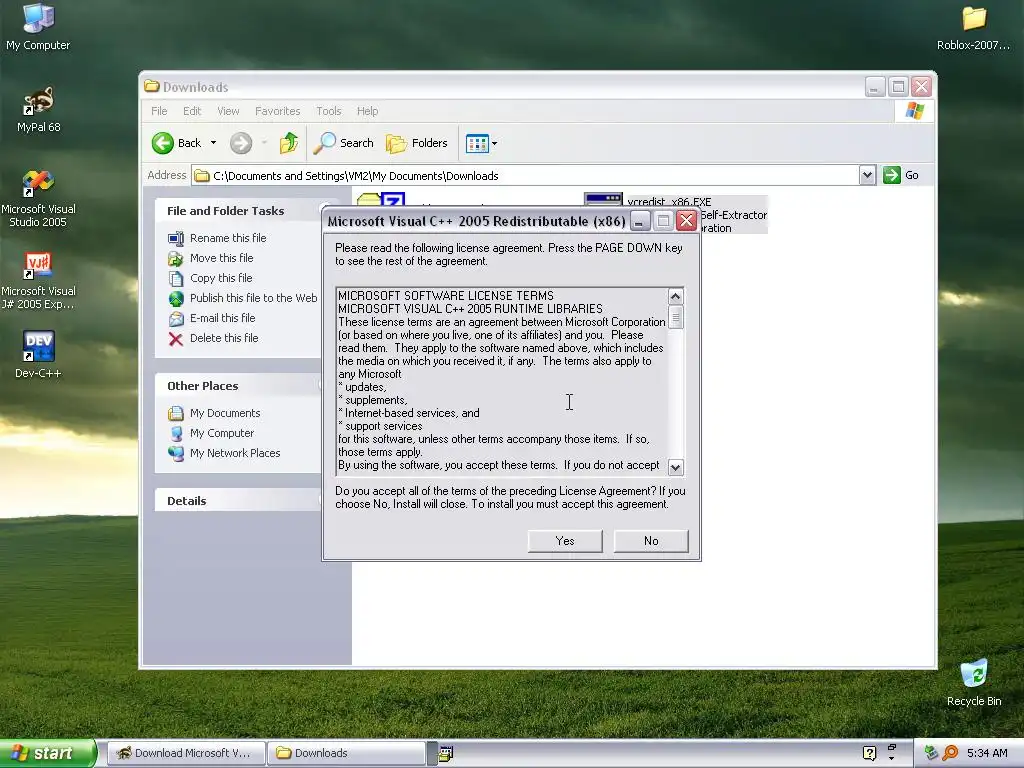Screen dimensions: 1024x768
Task: Select Microsoft Visual J# 2005 Express icon
Action: pos(38,281)
